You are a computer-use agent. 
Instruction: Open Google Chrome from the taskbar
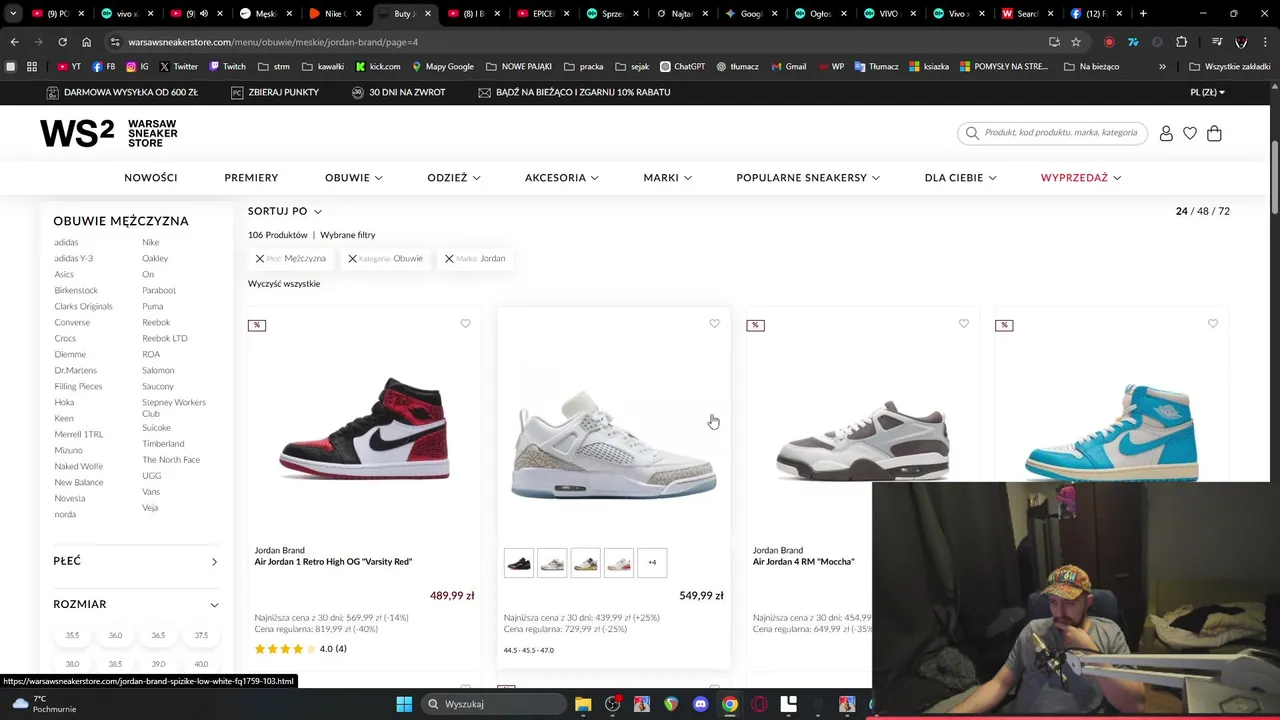pos(730,704)
